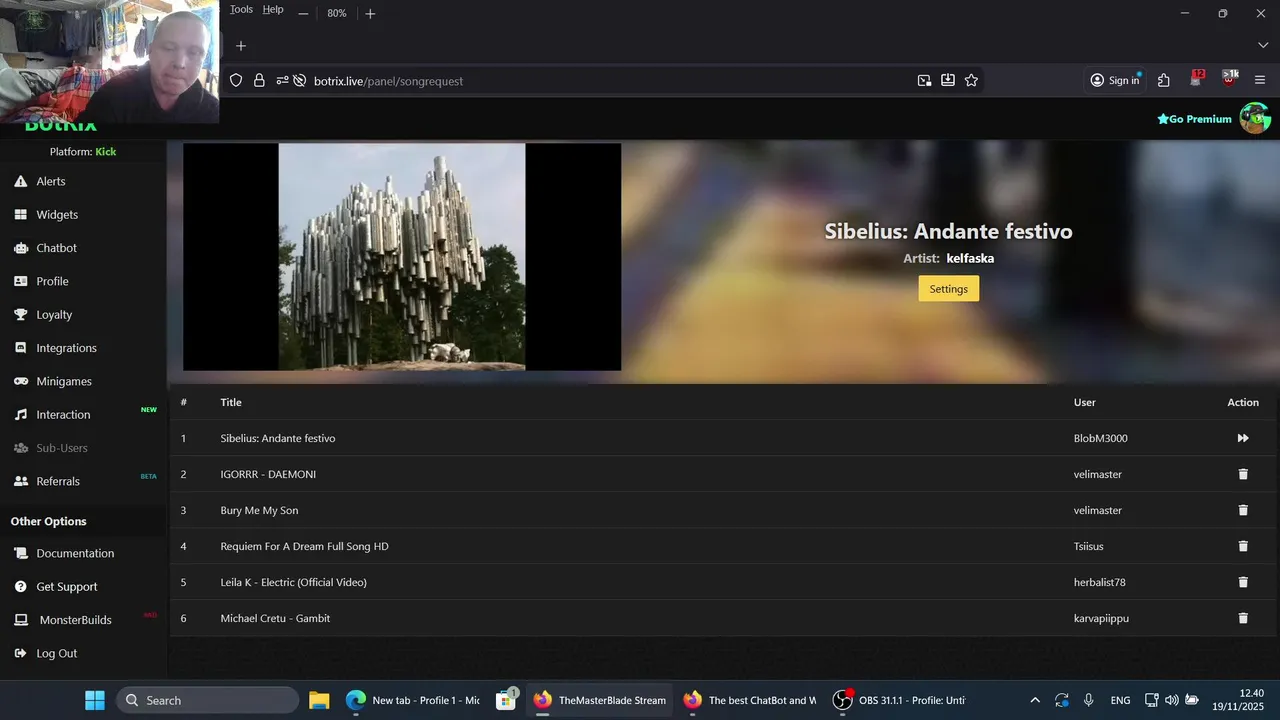This screenshot has width=1280, height=720.
Task: Bookmark this page with star icon
Action: coord(971,80)
